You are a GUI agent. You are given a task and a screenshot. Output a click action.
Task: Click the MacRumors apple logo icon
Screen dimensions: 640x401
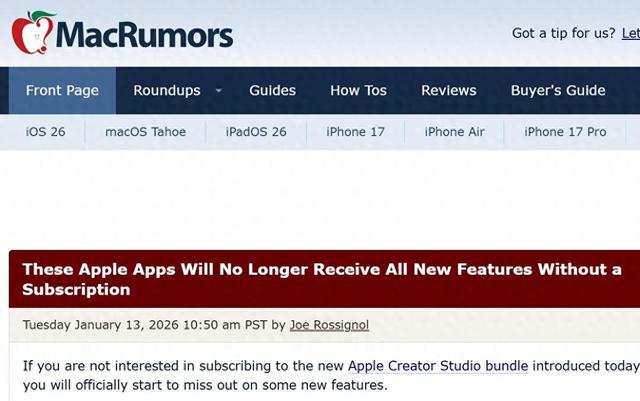pos(33,33)
